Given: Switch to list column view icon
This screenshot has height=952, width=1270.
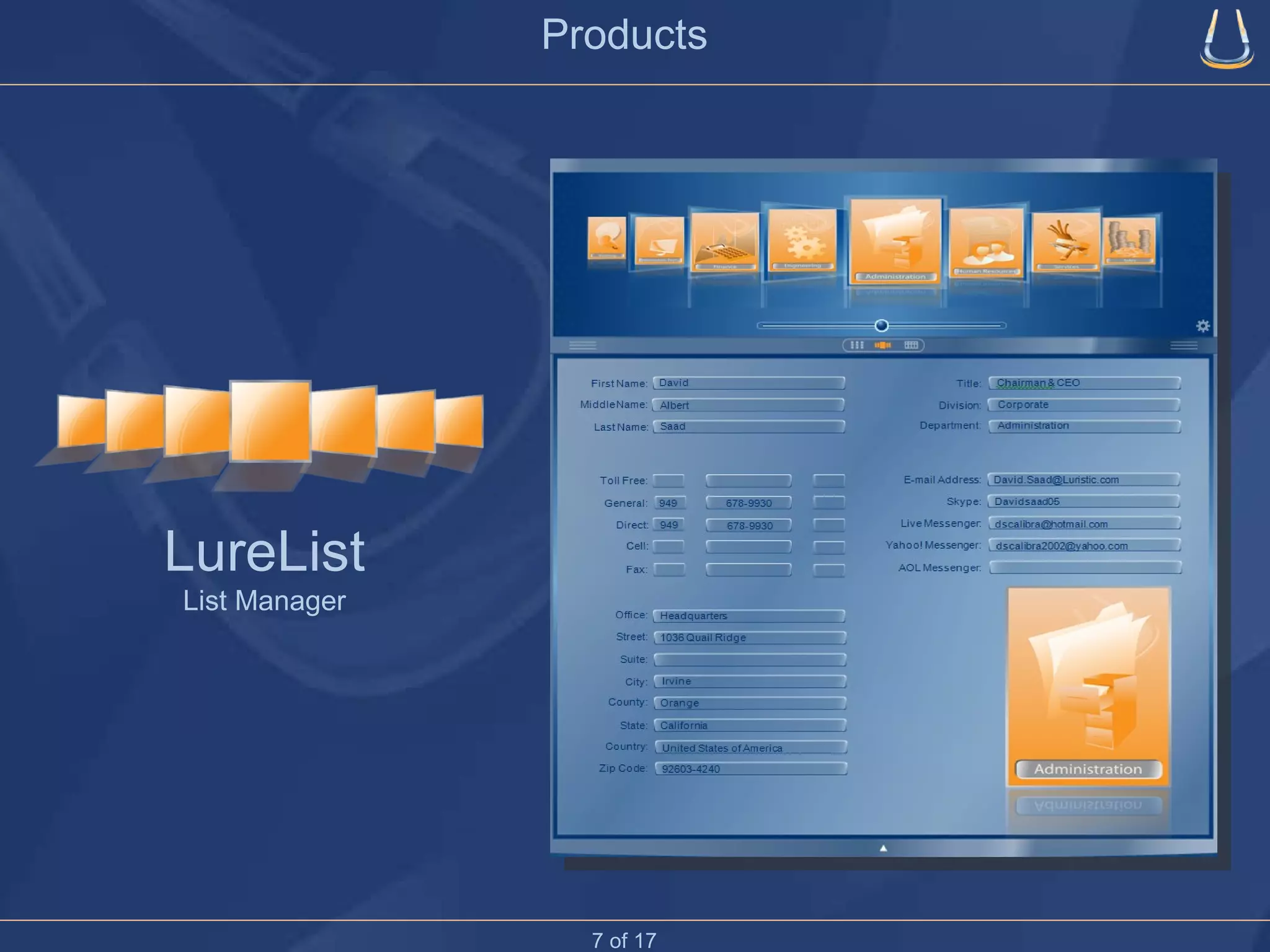Looking at the screenshot, I should coord(857,345).
